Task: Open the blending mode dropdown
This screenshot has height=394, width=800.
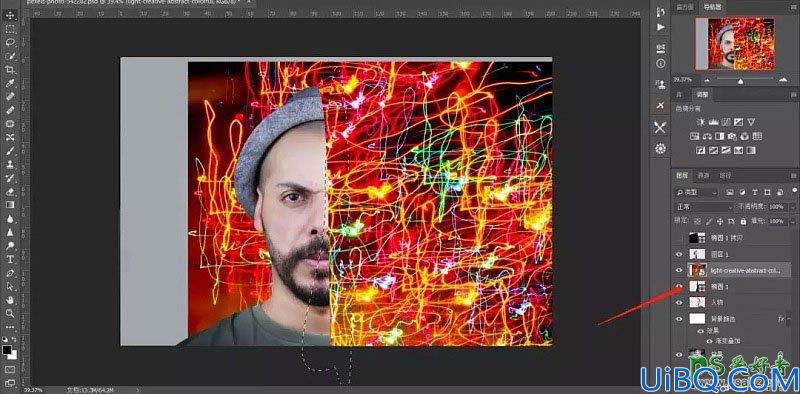Action: 704,207
